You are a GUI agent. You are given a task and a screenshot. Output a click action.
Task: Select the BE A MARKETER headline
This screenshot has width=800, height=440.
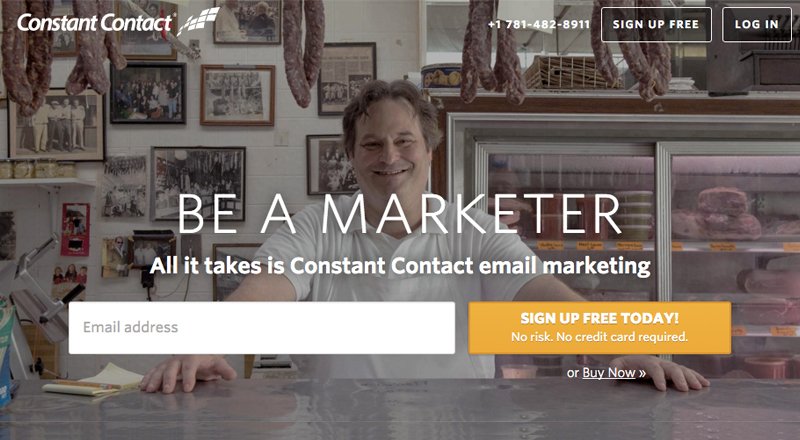(x=399, y=213)
